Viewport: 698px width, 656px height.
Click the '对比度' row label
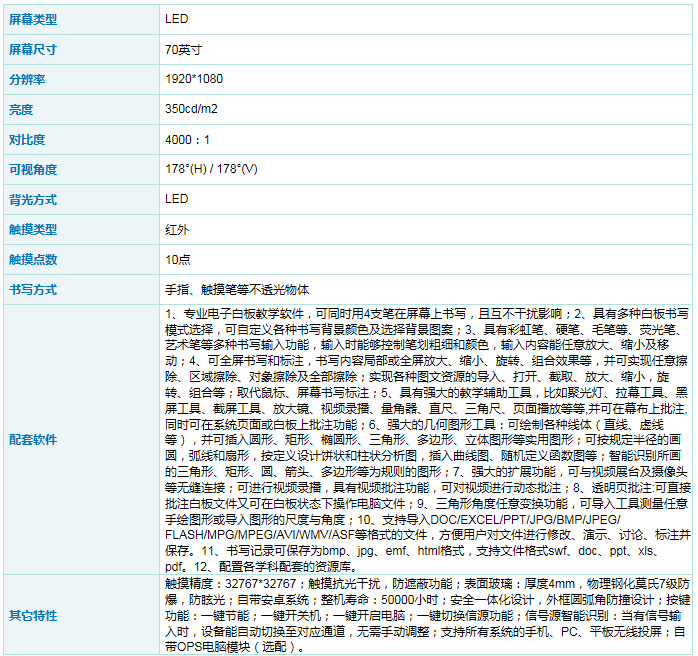[27, 140]
